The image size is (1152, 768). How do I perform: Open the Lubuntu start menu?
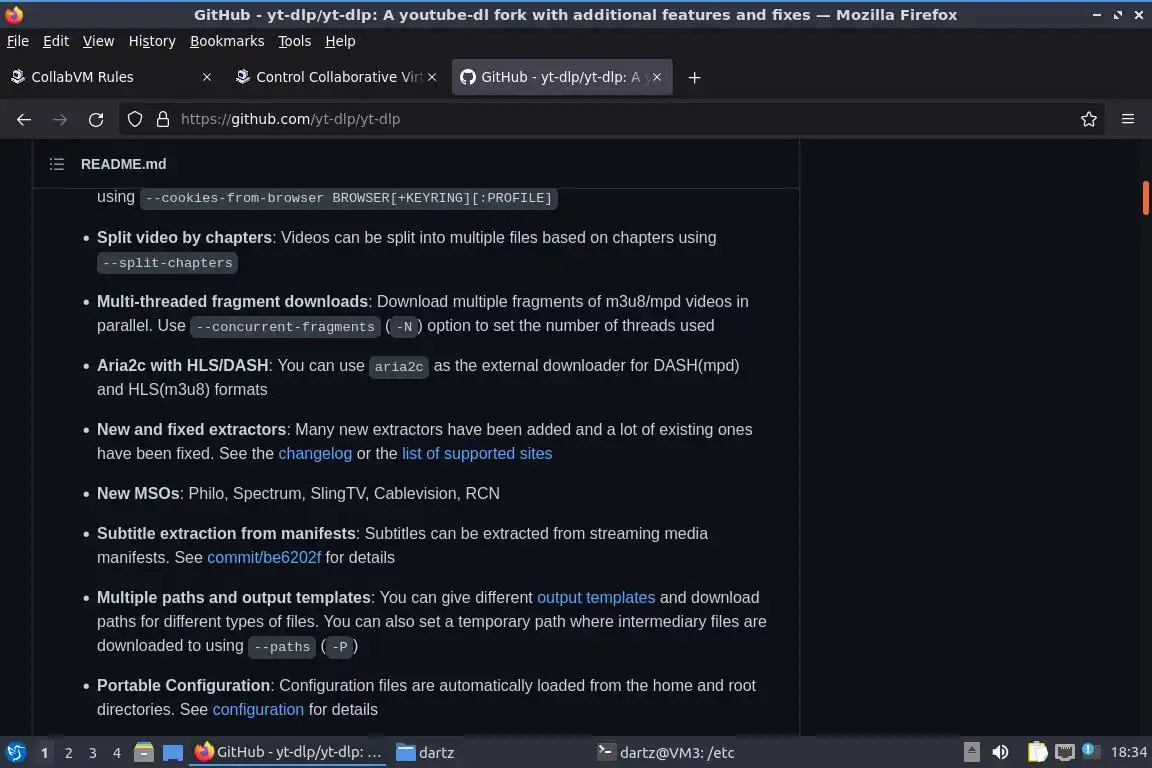point(15,753)
